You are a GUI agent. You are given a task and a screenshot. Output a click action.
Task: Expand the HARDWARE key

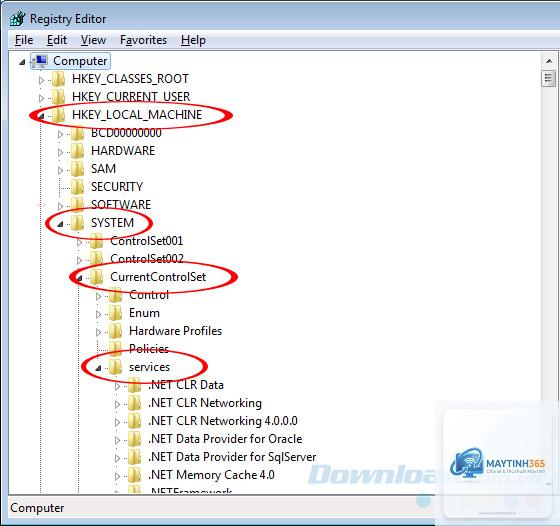[60, 152]
